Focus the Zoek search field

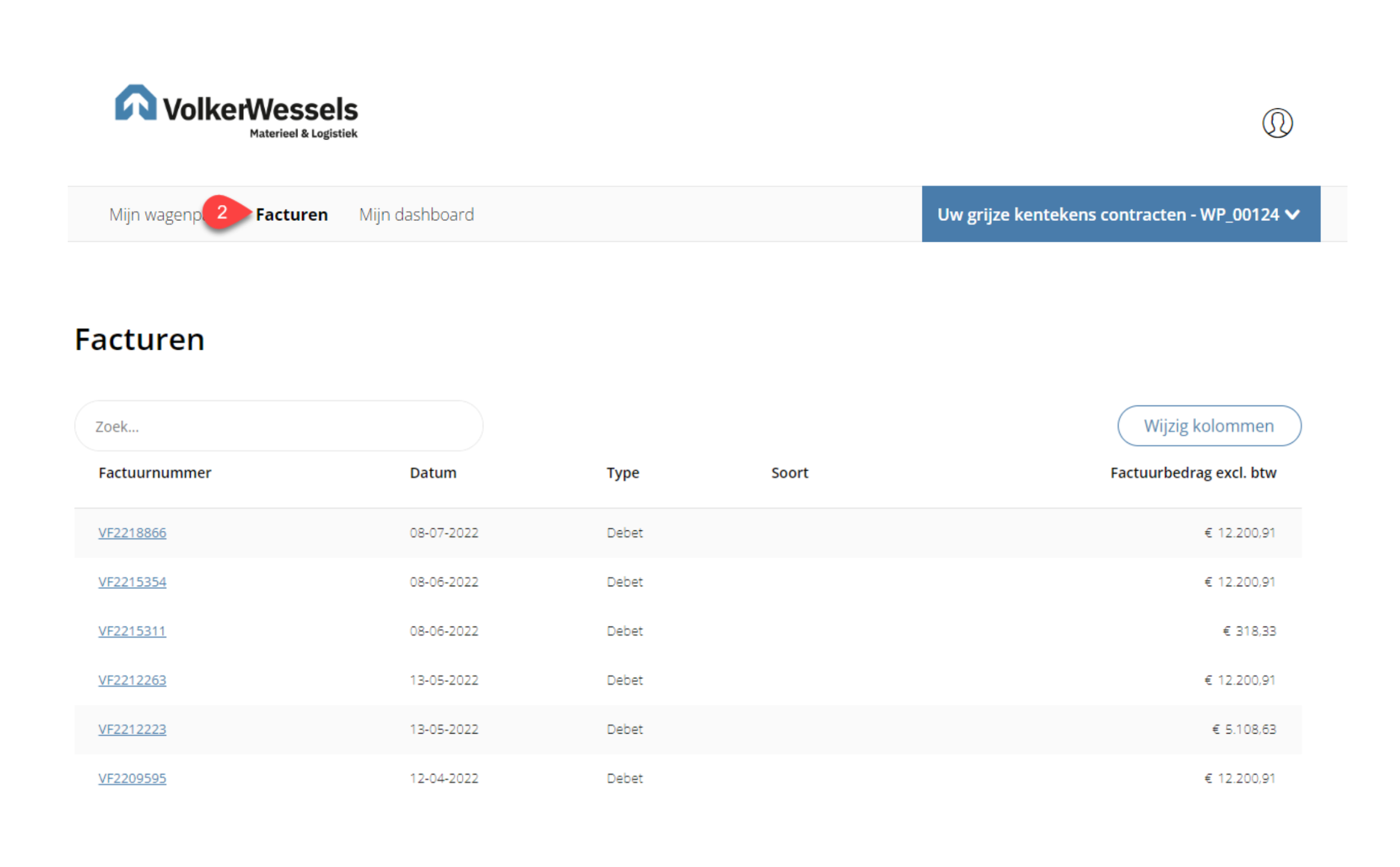click(x=278, y=426)
